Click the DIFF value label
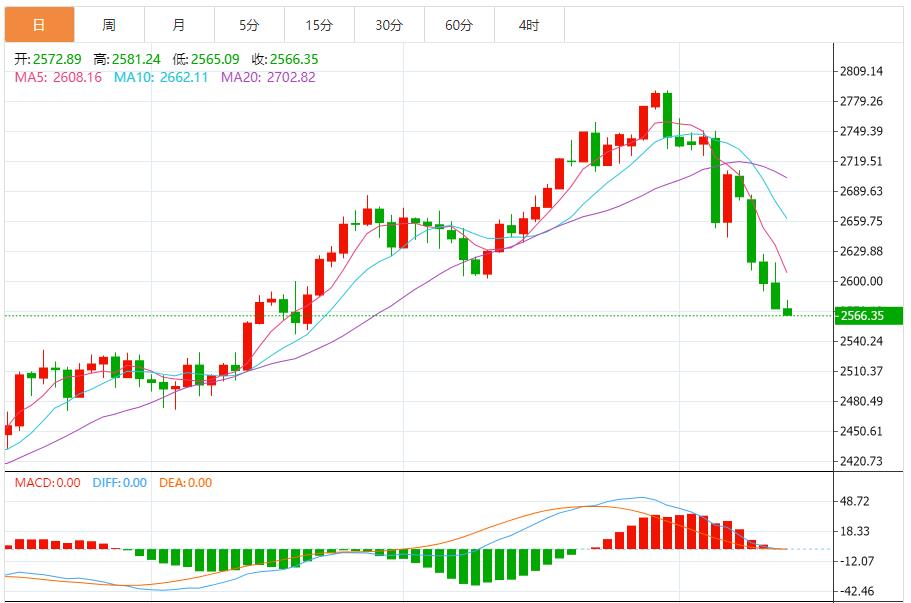 (120, 483)
